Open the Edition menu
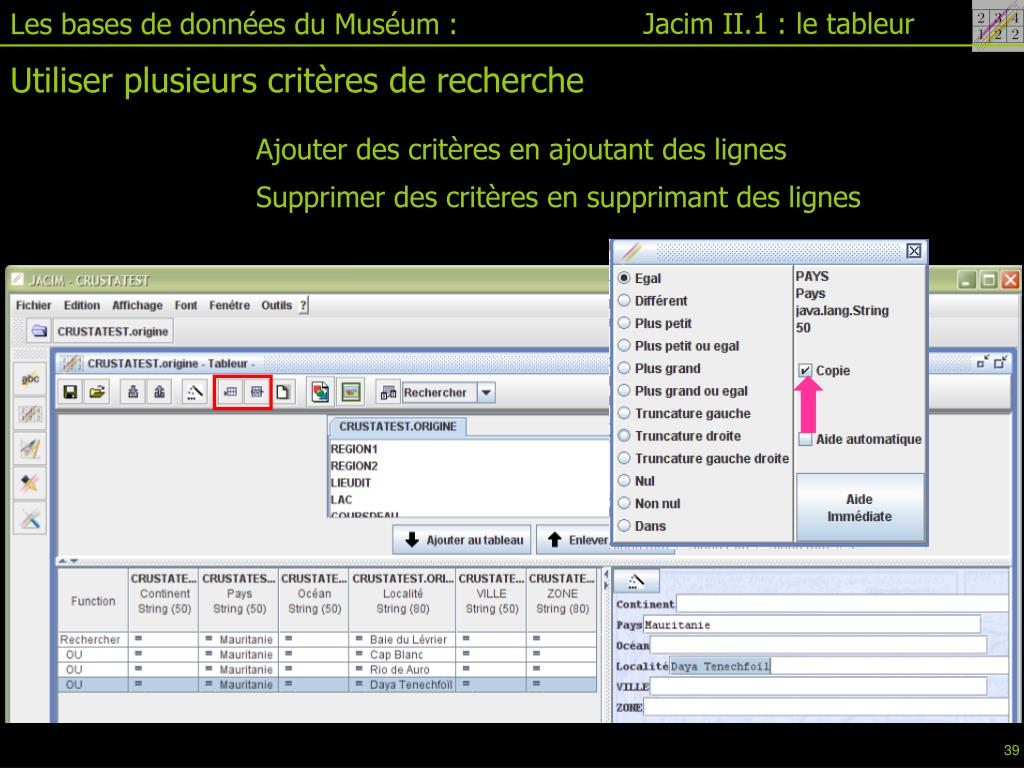This screenshot has width=1024, height=768. pyautogui.click(x=82, y=305)
